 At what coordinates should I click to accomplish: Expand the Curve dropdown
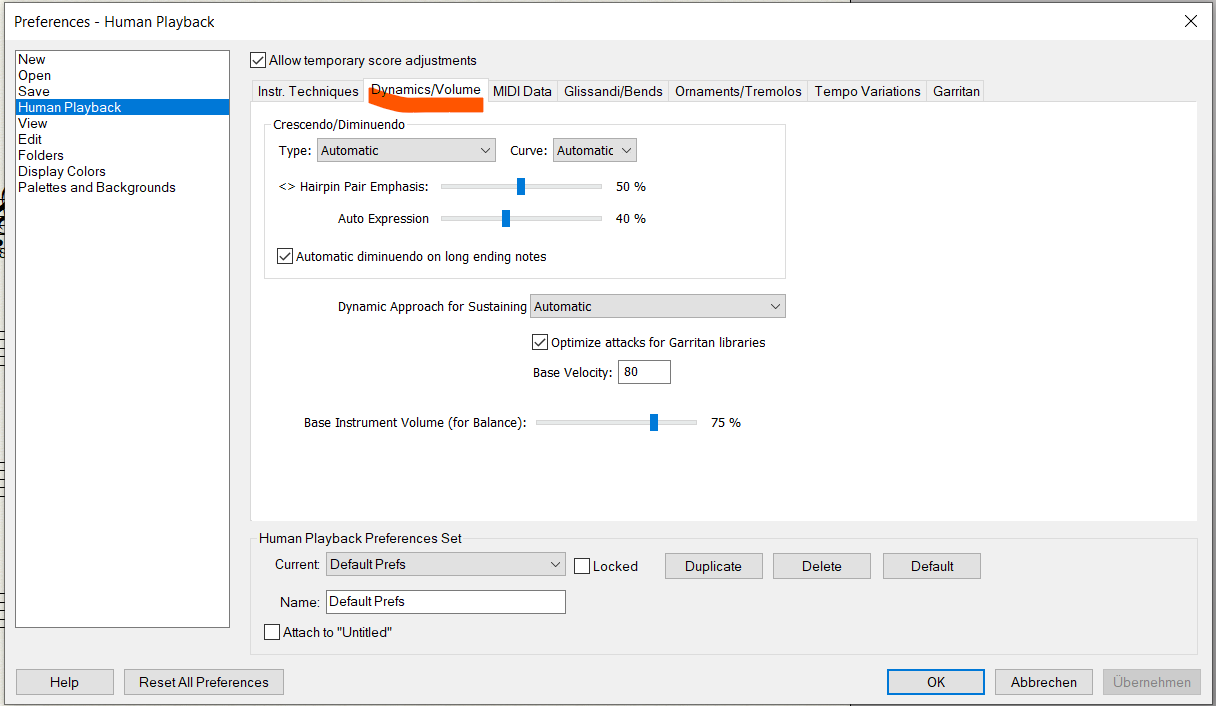595,151
